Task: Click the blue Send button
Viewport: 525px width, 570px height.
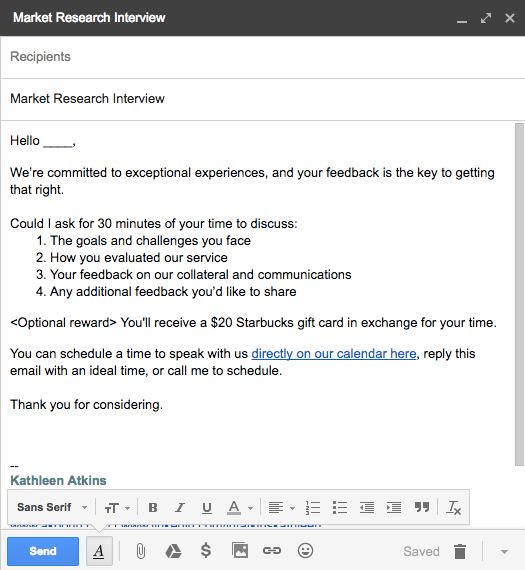Action: [x=43, y=551]
